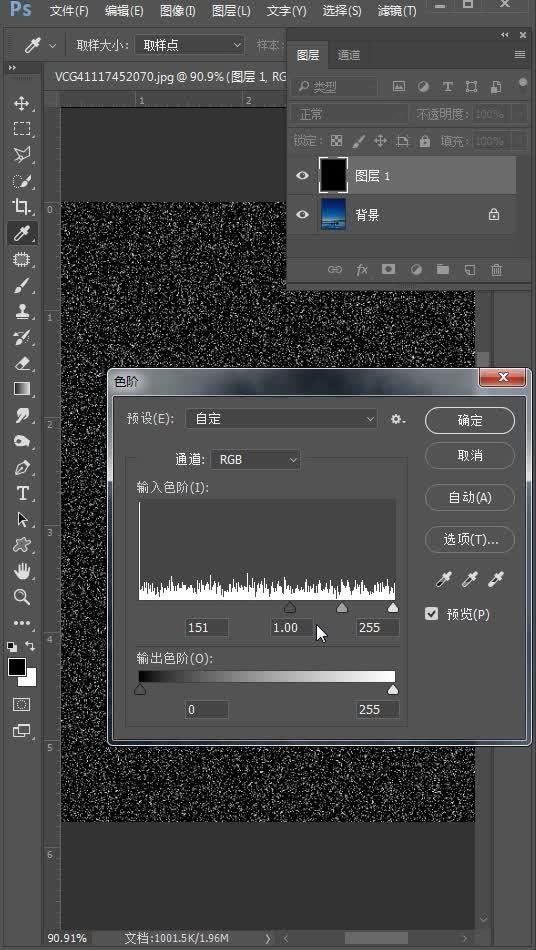Open the 预设 preset dropdown
The height and width of the screenshot is (950, 536).
282,419
